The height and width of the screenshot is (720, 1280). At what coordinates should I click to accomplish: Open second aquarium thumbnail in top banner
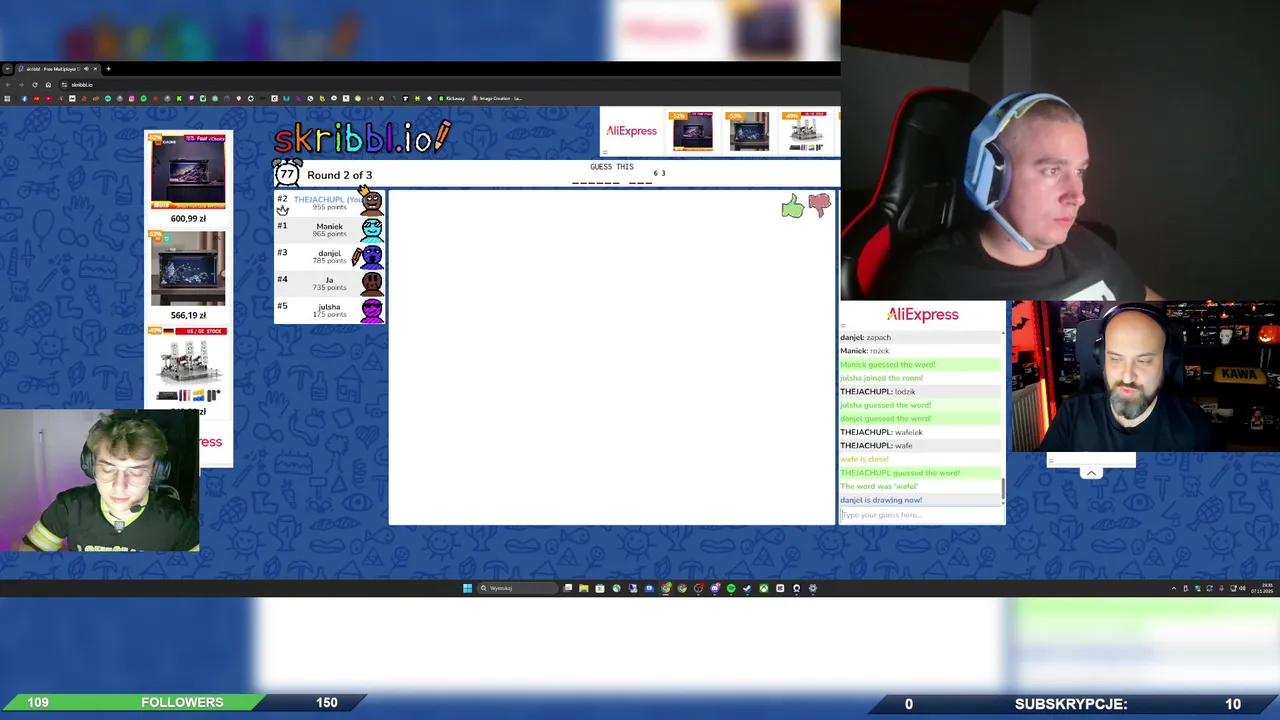[748, 131]
